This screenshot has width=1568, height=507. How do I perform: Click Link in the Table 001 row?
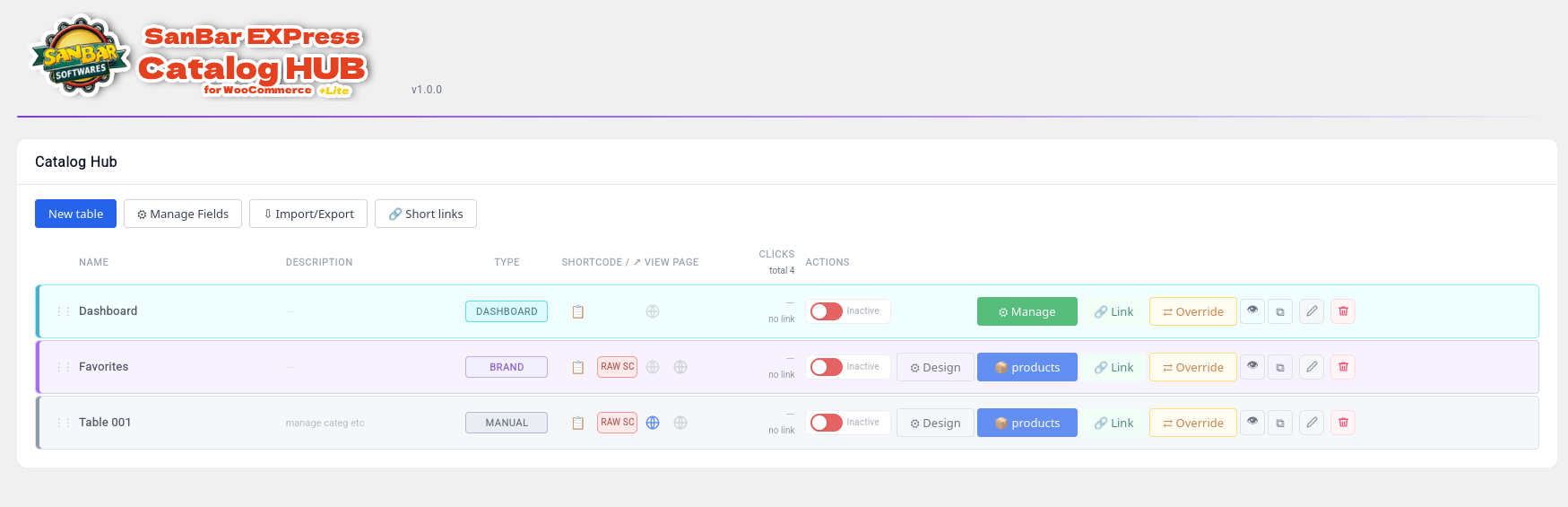click(1113, 423)
